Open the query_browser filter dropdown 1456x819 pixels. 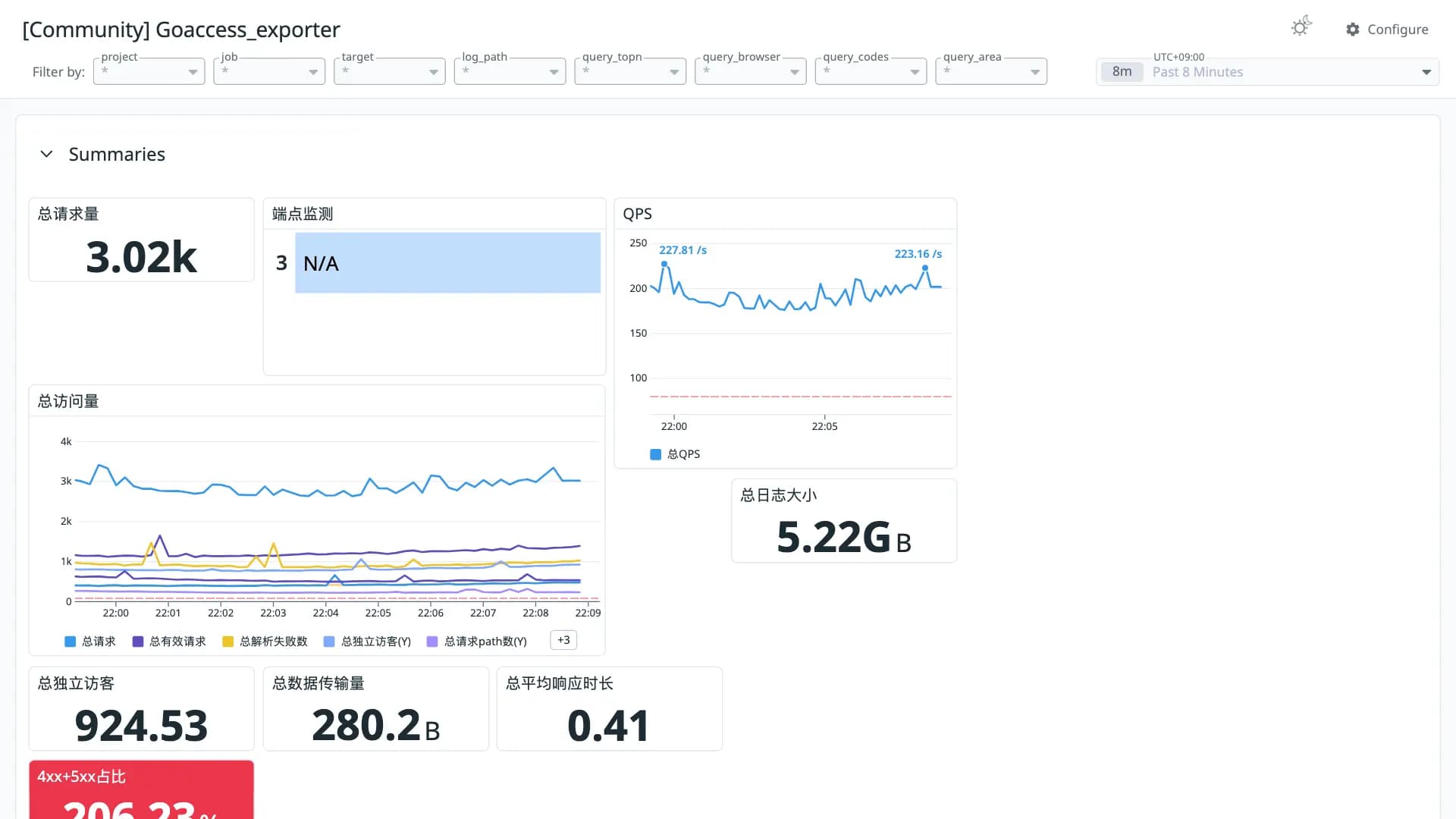[x=750, y=71]
